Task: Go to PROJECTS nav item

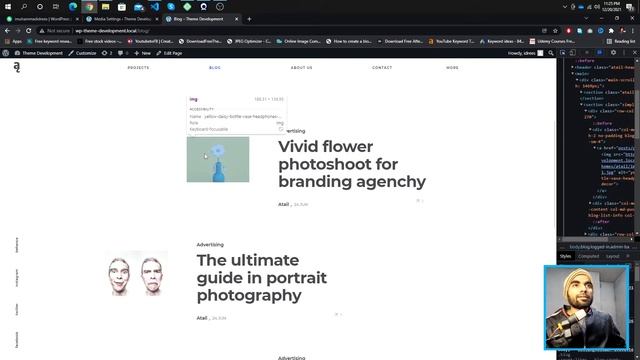Action: 138,68
